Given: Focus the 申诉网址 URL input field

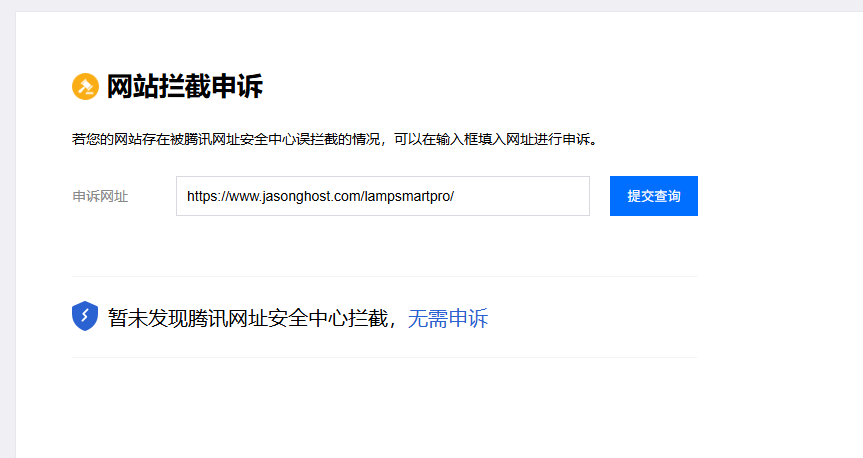Looking at the screenshot, I should (383, 196).
